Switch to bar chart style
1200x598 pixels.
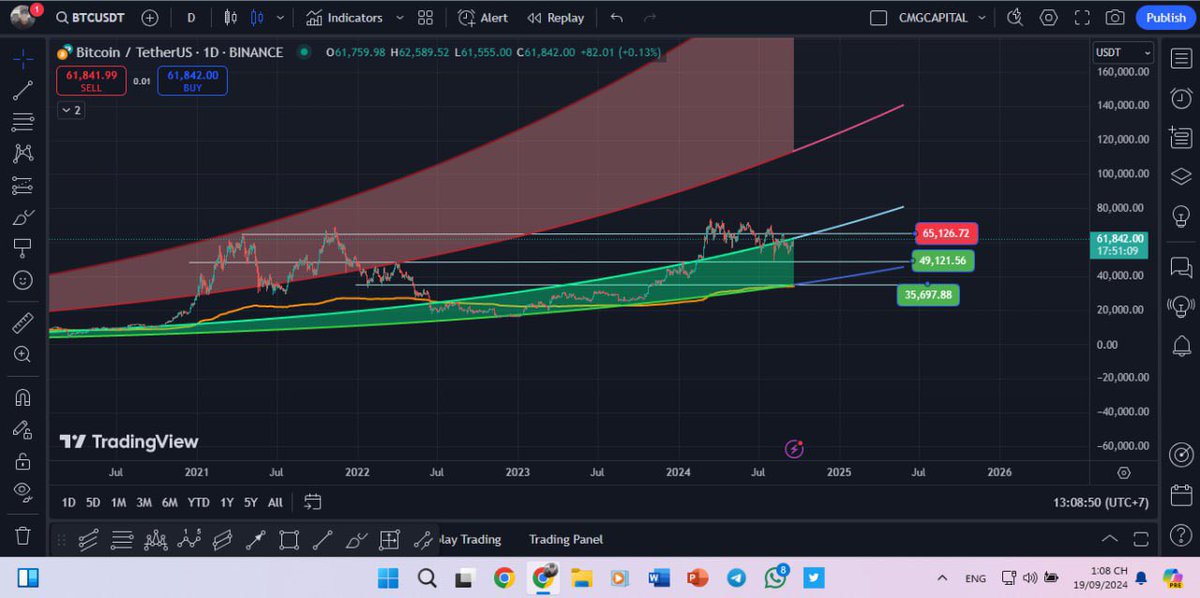231,18
